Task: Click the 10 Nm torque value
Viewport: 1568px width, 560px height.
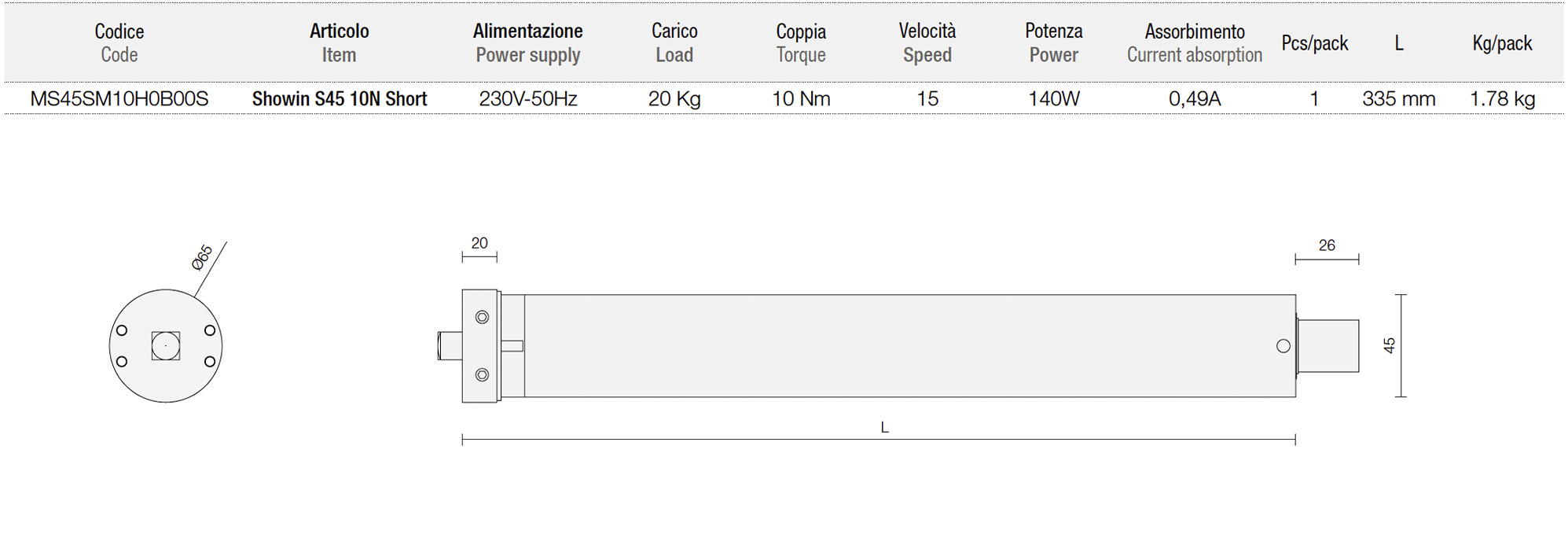Action: 801,99
